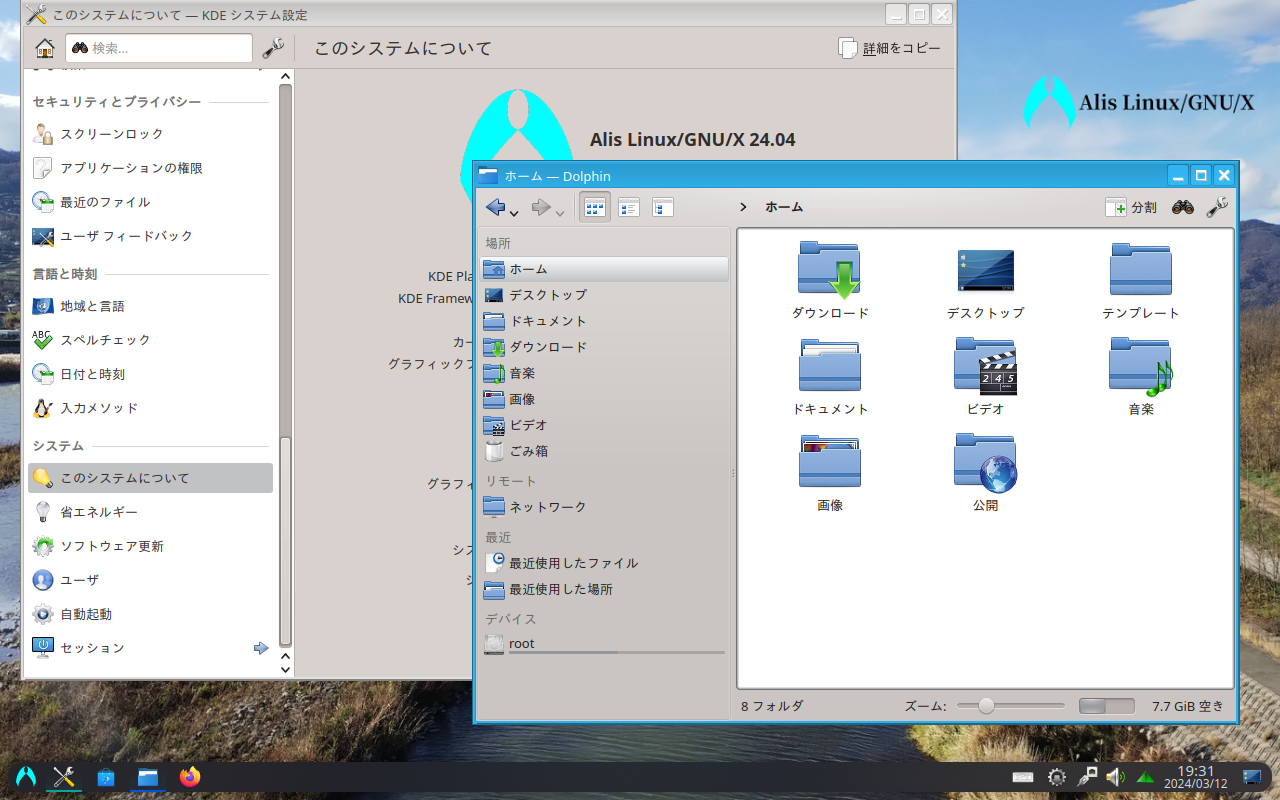
Task: Select ドキュメント in Places panel
Action: pyautogui.click(x=604, y=321)
